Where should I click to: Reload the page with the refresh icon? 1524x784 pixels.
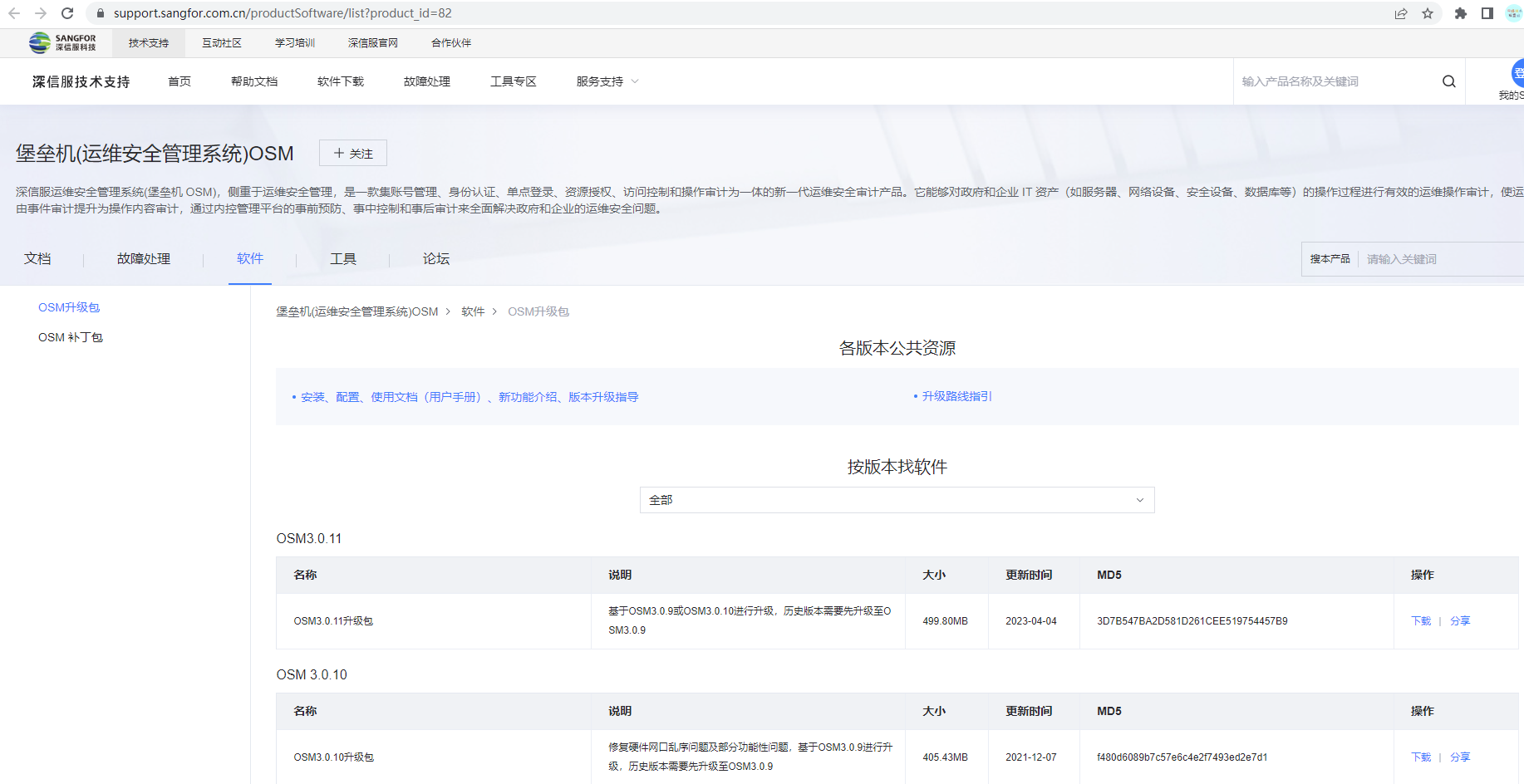click(x=68, y=13)
